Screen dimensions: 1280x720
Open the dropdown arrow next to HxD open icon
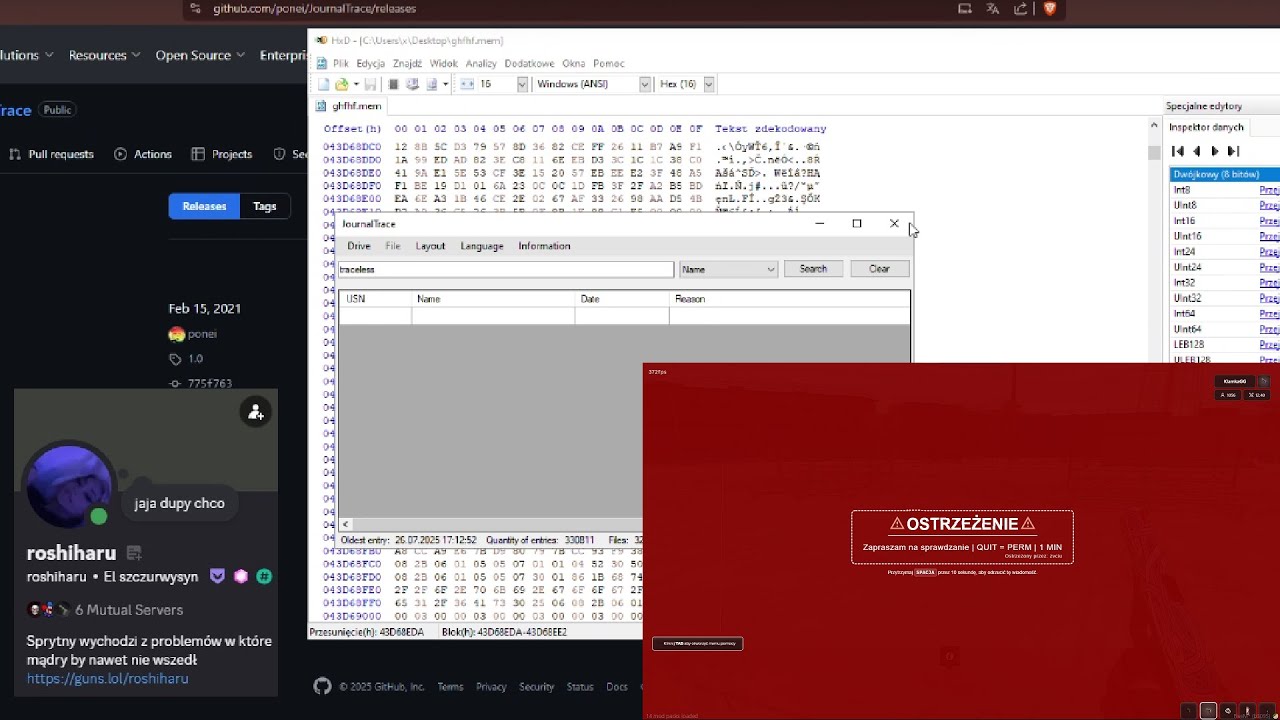point(355,84)
